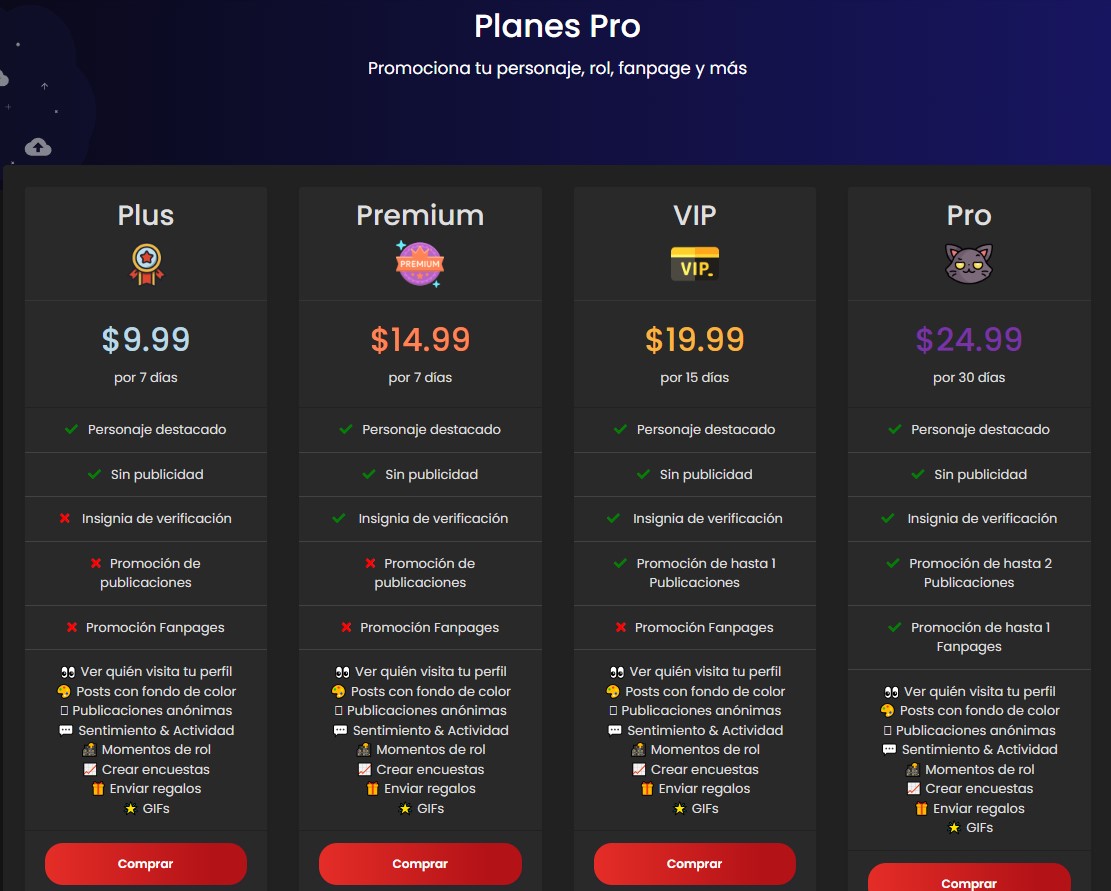The image size is (1111, 891).
Task: Click the Plus plan medal badge icon
Action: coord(146,264)
